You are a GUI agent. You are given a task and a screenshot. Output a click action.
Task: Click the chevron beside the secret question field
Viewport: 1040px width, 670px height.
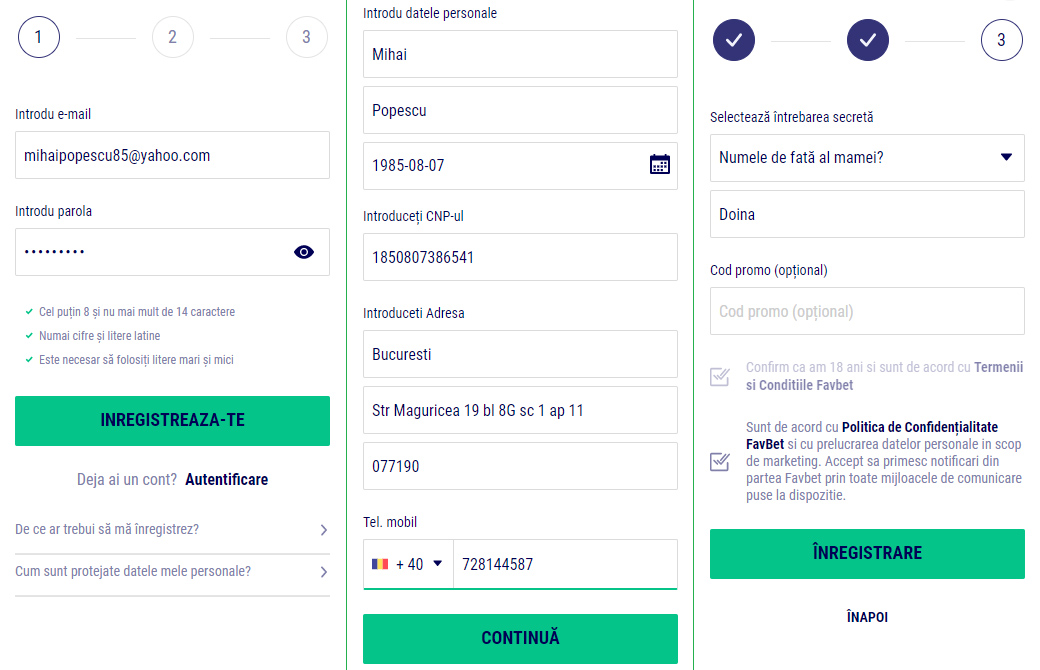1005,157
